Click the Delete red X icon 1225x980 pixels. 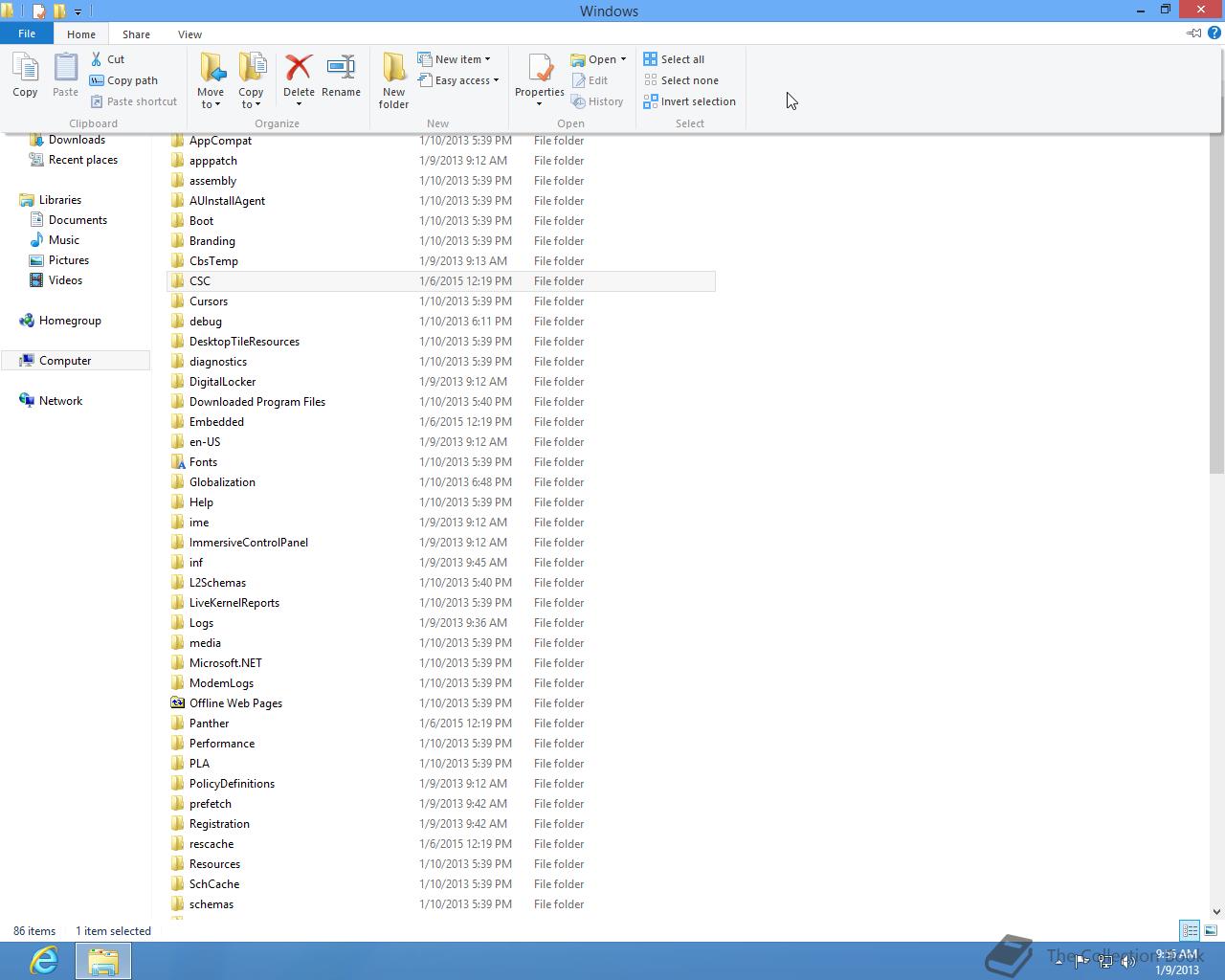pos(299,68)
